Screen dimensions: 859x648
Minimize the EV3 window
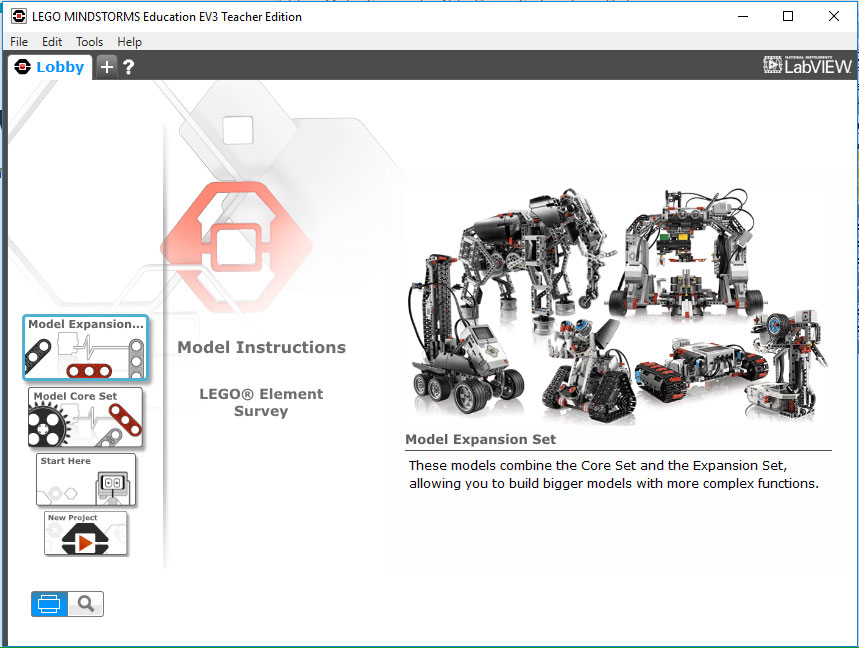click(x=743, y=16)
